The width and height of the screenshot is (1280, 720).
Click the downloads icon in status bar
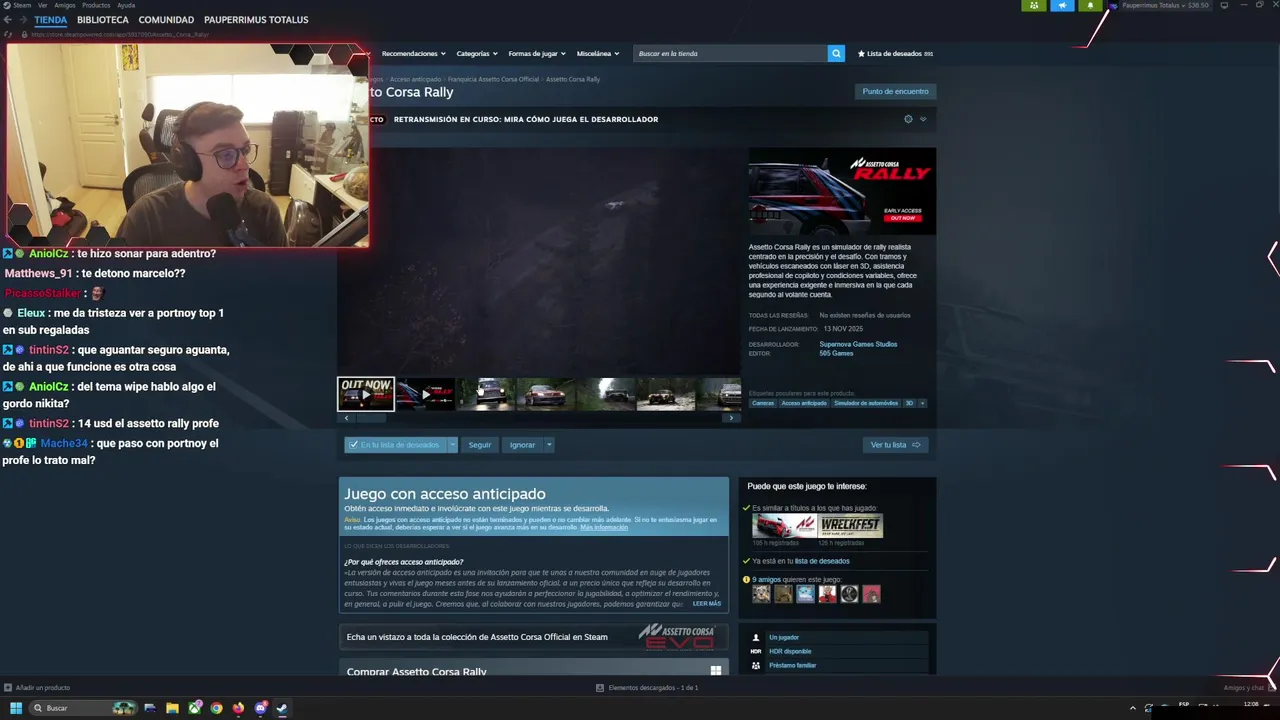point(600,688)
